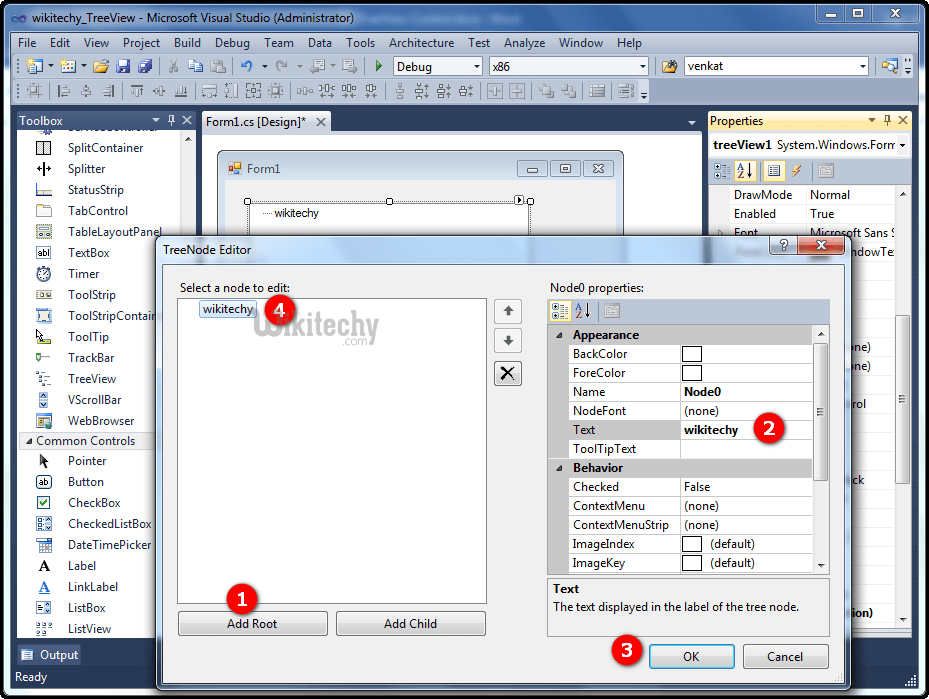Click the Add Root button

(x=252, y=624)
